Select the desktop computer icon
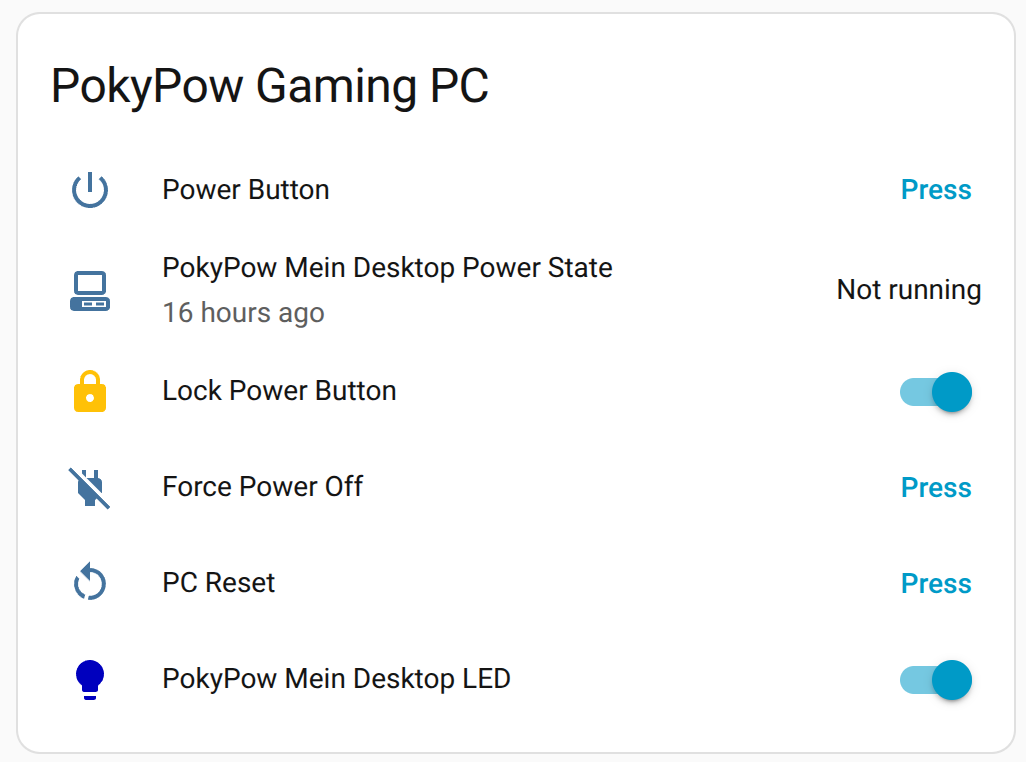The image size is (1026, 762). coord(88,290)
